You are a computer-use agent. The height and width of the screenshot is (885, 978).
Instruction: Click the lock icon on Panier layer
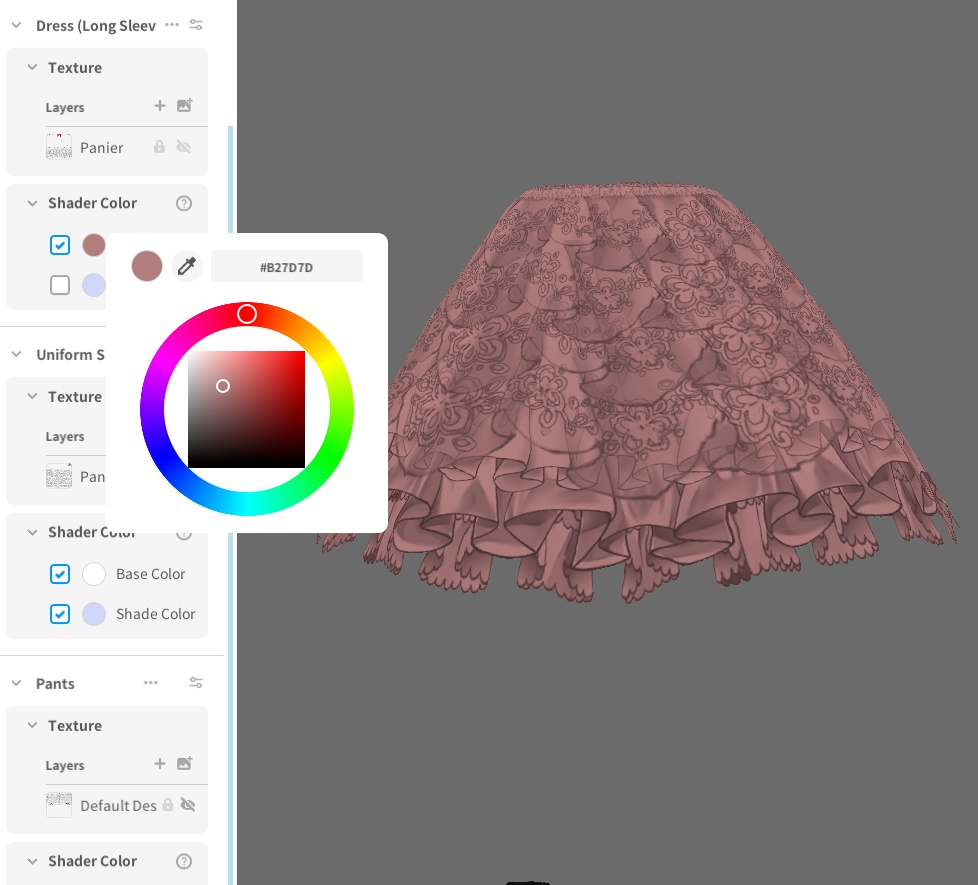(160, 147)
